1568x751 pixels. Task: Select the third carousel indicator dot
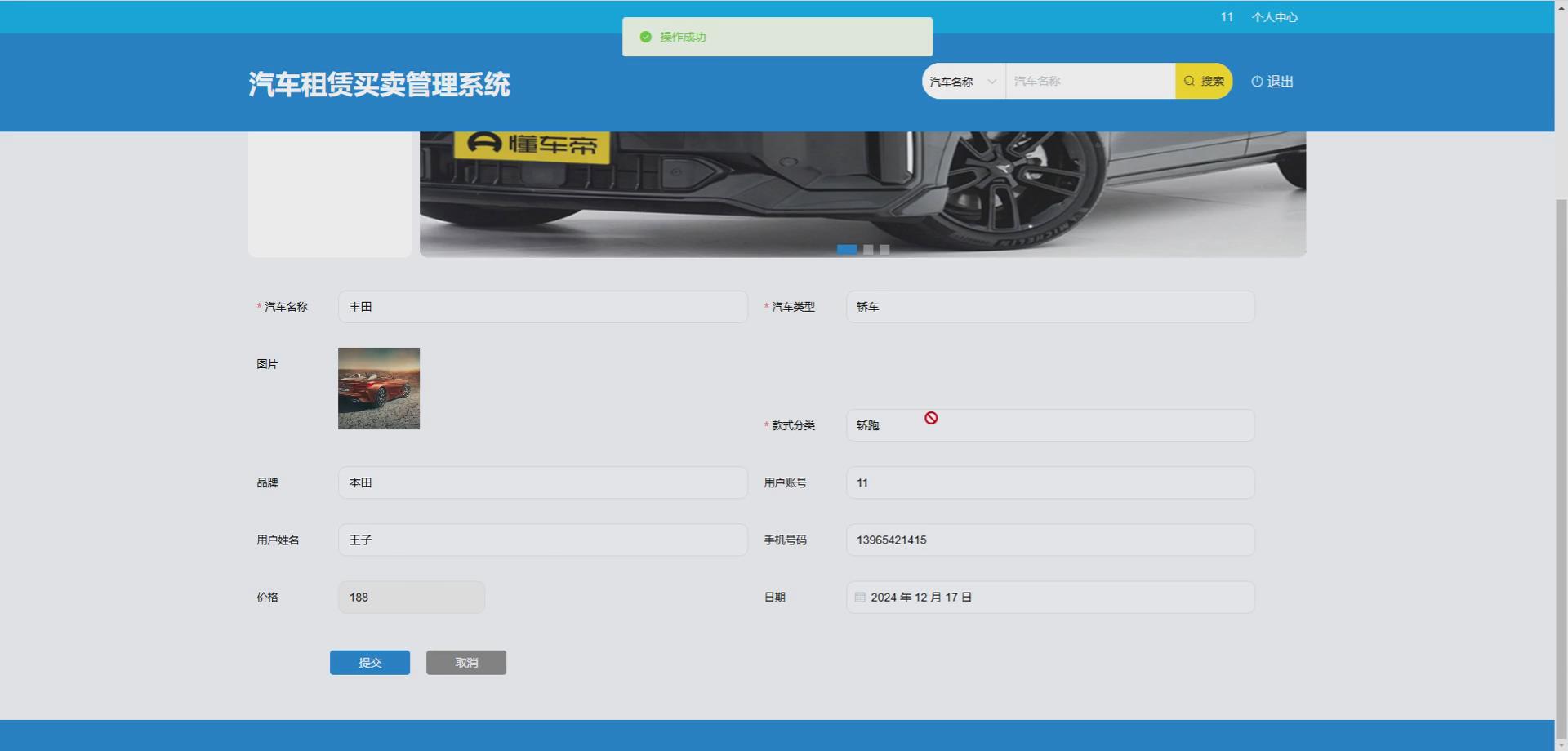(x=884, y=250)
